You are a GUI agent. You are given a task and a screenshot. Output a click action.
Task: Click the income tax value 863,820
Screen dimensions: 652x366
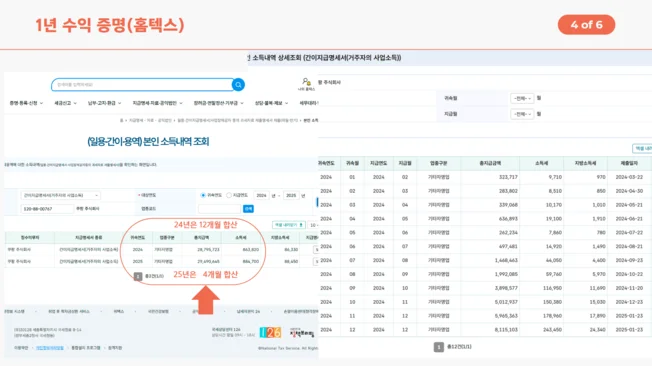pos(250,250)
